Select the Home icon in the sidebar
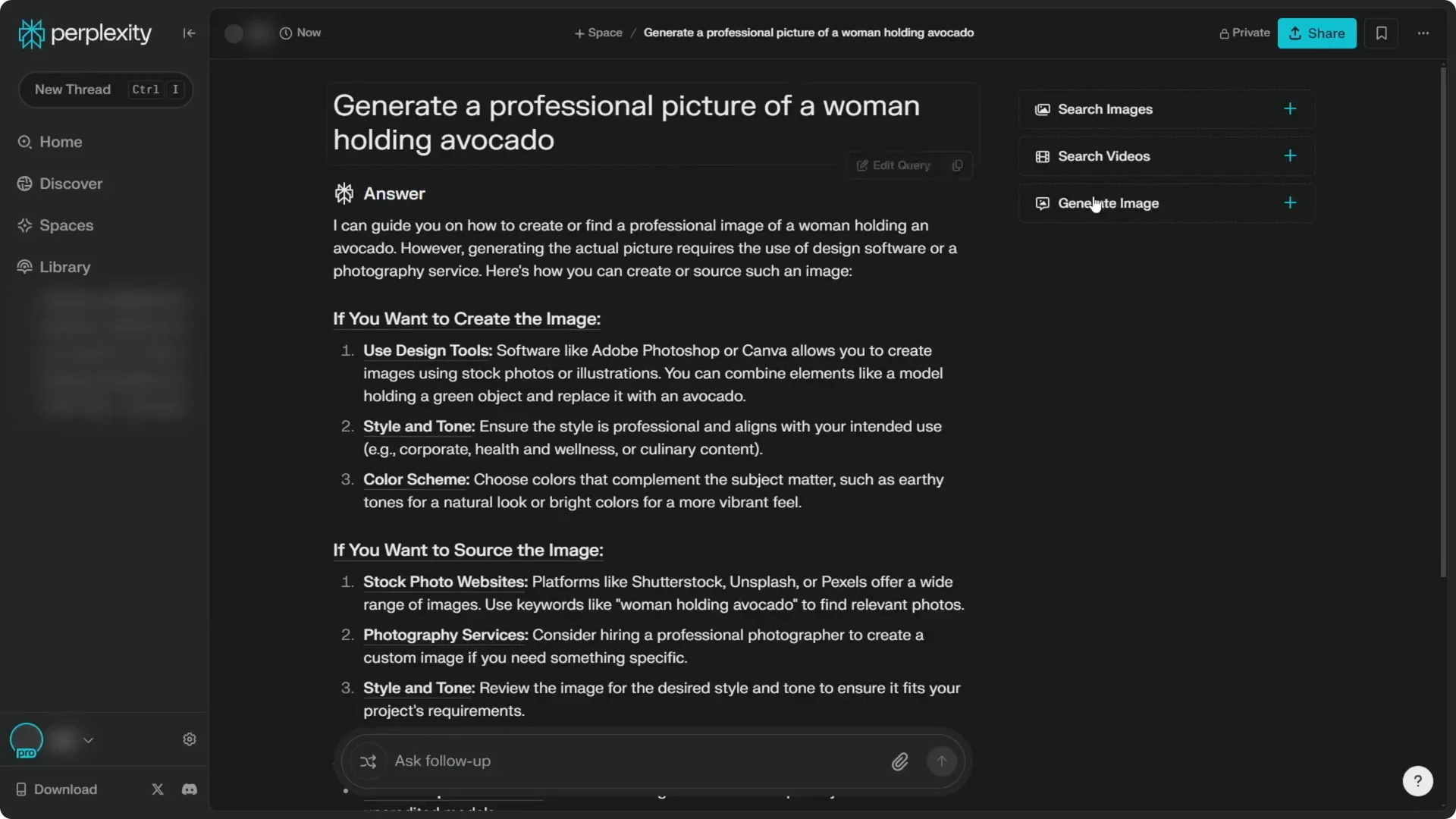1456x819 pixels. click(x=25, y=142)
